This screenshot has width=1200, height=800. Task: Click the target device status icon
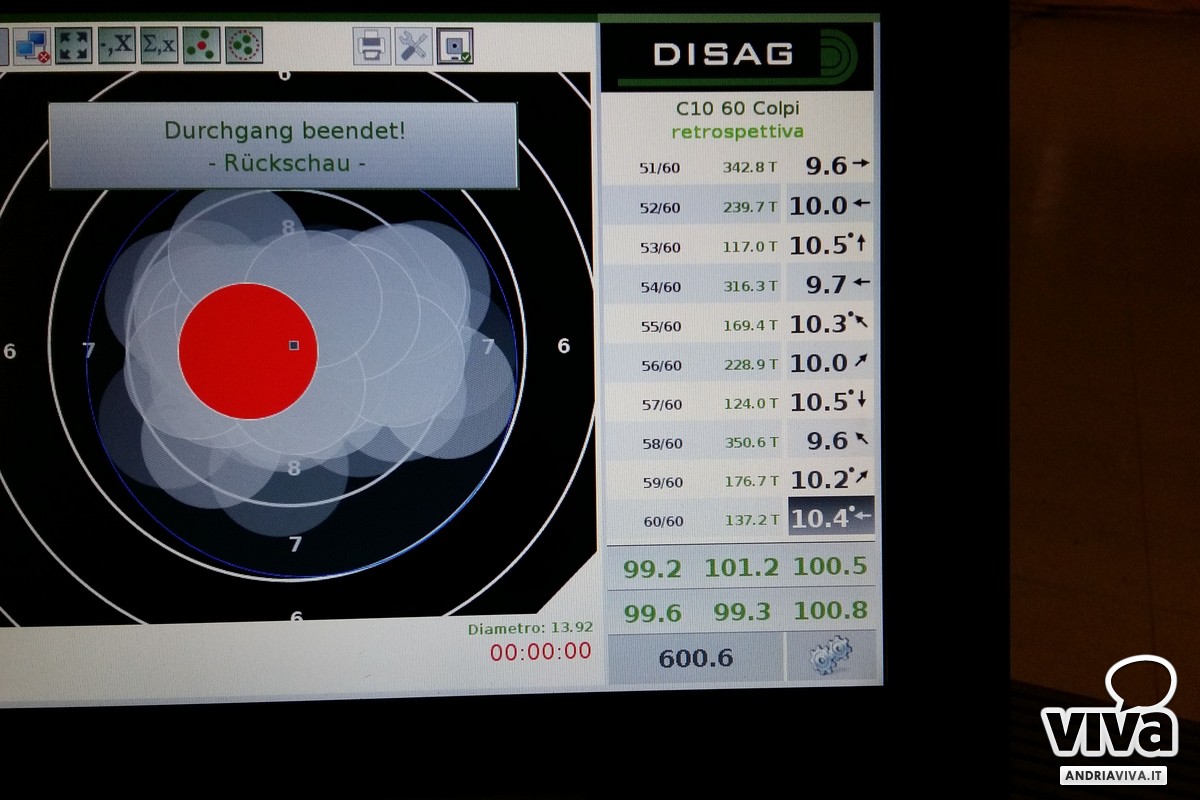[x=455, y=46]
